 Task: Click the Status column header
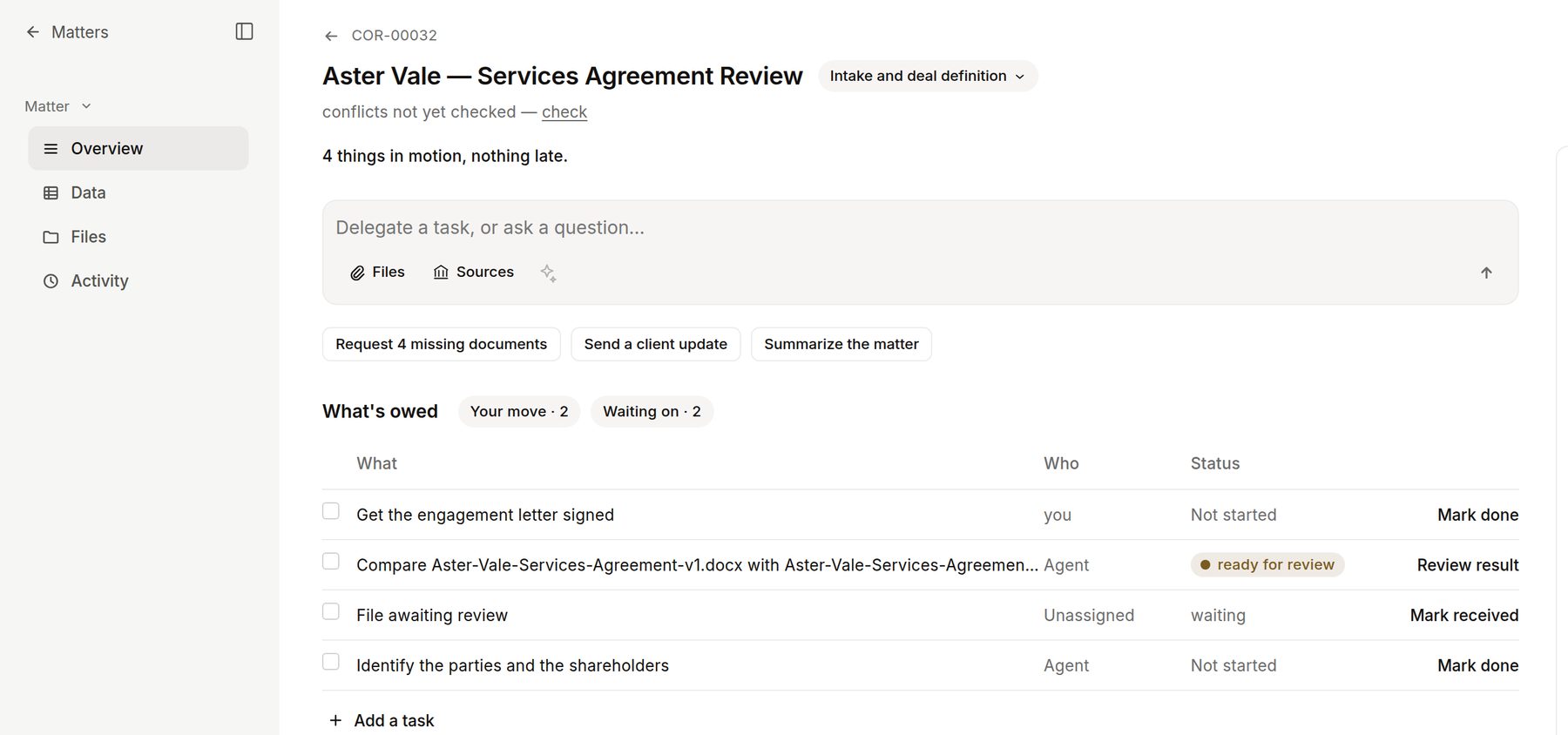pyautogui.click(x=1215, y=464)
